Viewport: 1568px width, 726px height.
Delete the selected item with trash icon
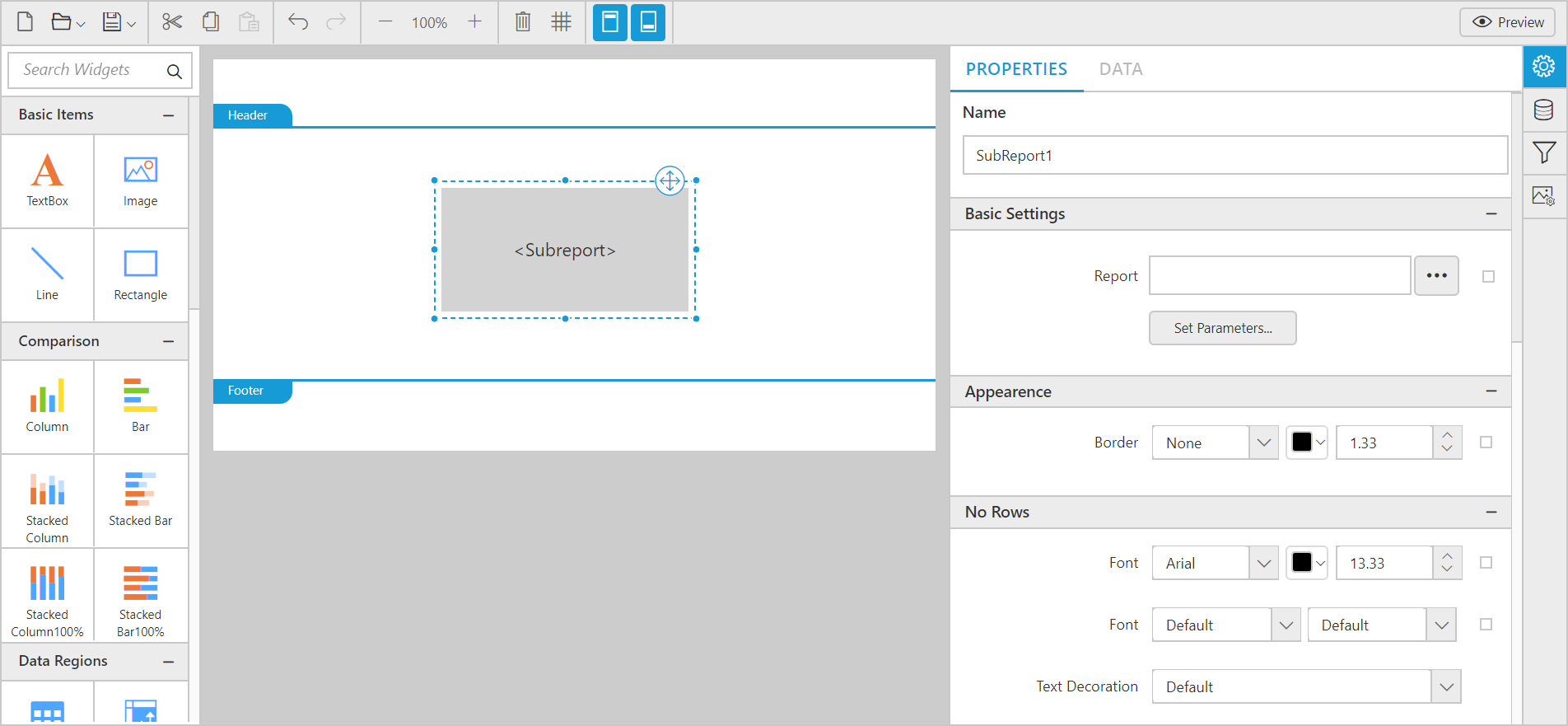[523, 22]
